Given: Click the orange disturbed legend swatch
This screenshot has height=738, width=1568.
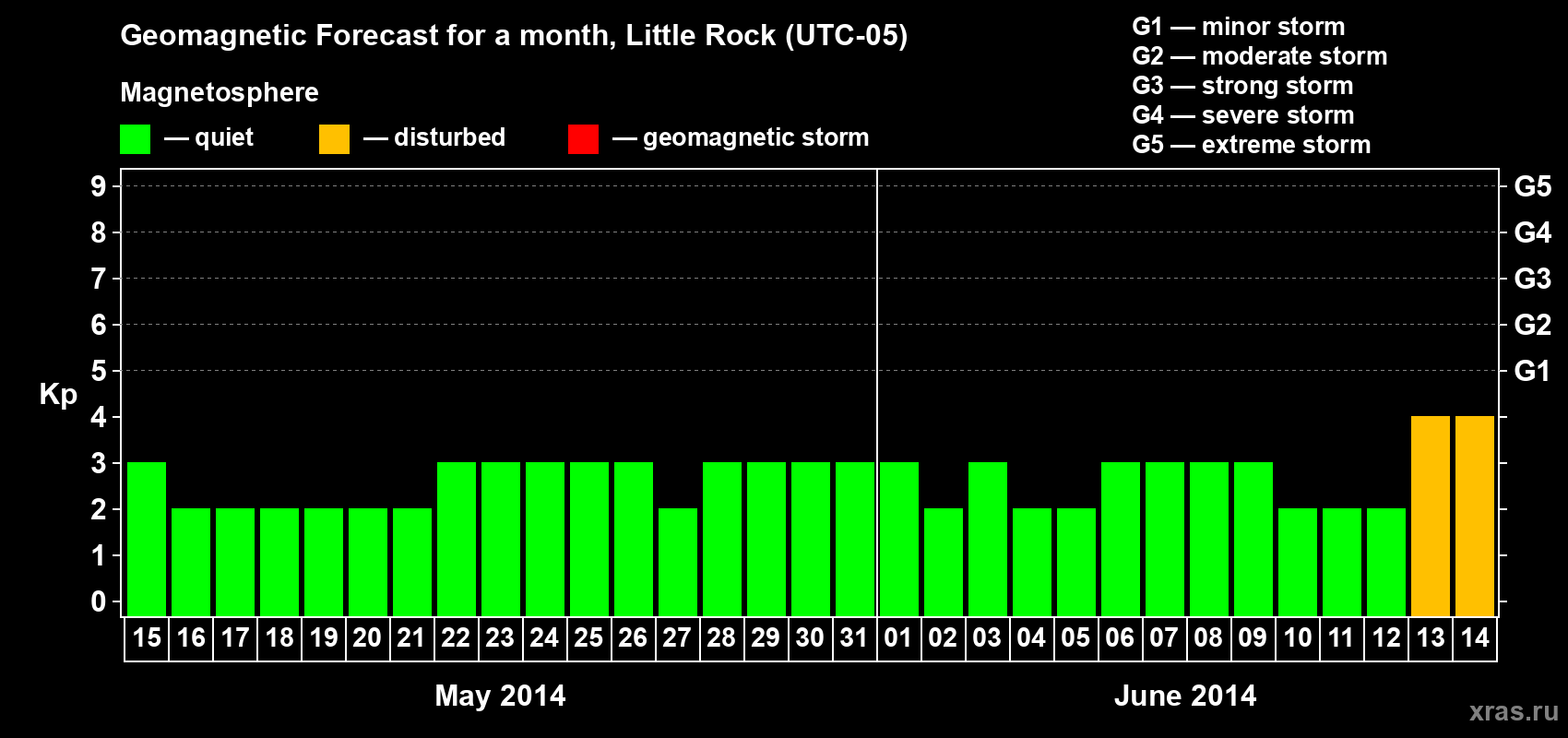Looking at the screenshot, I should tap(334, 139).
